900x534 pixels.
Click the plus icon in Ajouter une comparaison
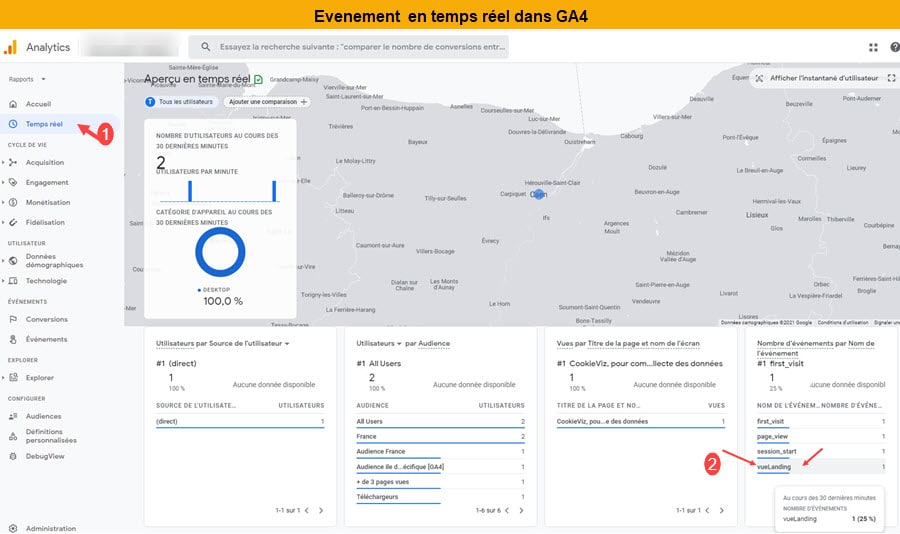pyautogui.click(x=304, y=102)
